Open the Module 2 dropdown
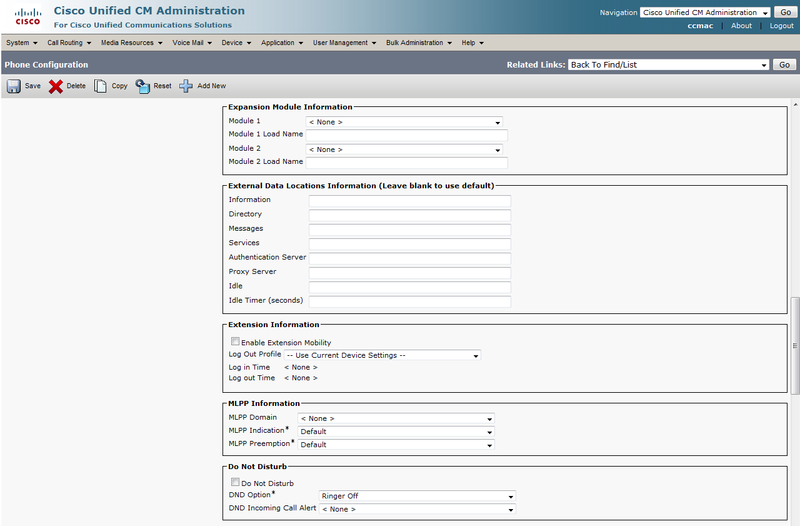Viewport: 800px width, 526px height. 404,149
